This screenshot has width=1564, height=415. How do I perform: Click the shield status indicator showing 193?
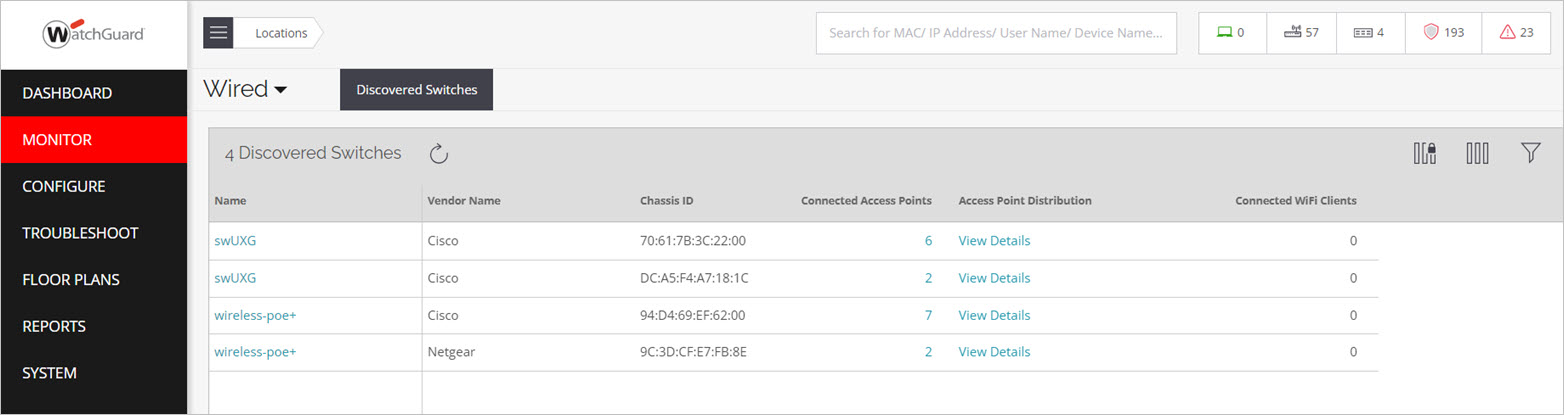coord(1443,33)
